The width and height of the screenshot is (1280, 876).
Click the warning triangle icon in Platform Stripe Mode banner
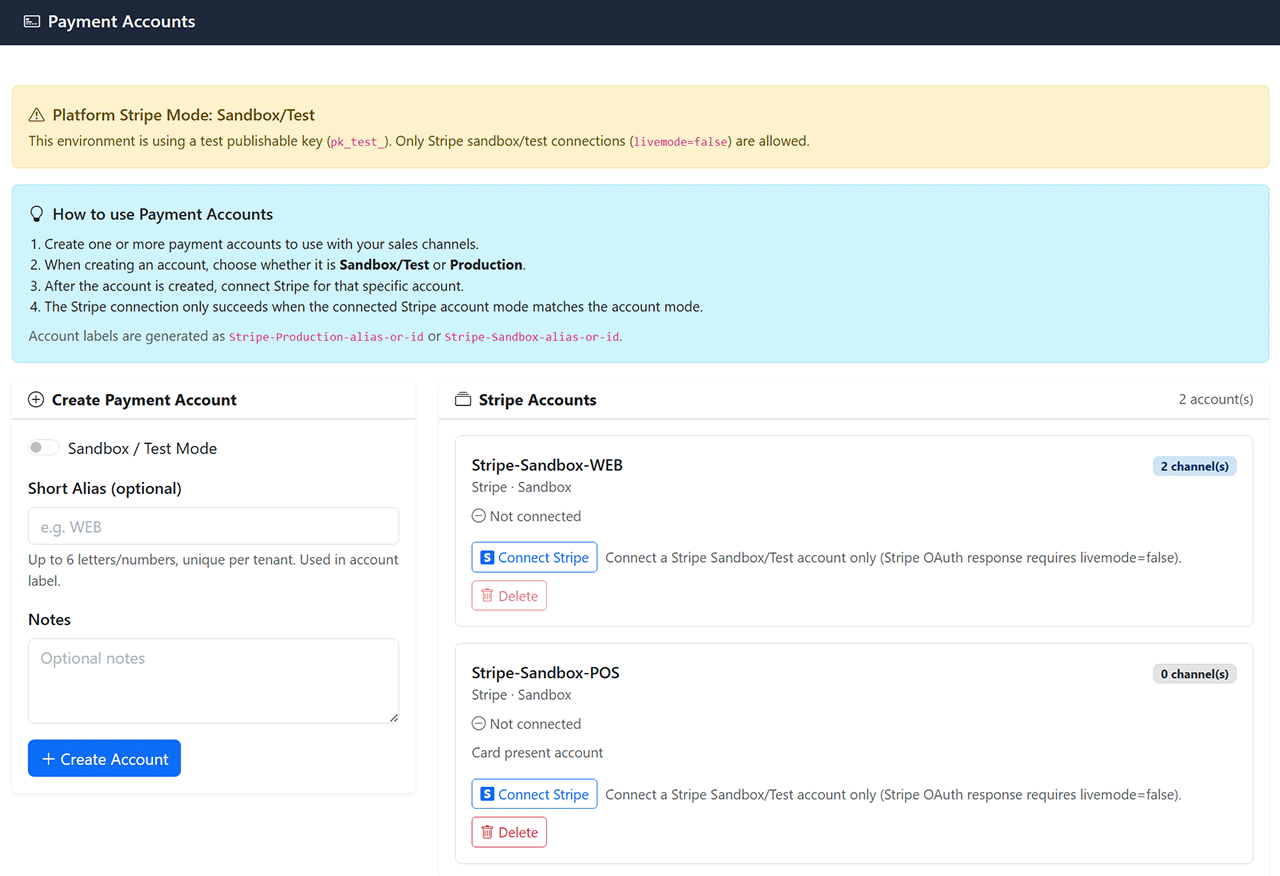37,115
